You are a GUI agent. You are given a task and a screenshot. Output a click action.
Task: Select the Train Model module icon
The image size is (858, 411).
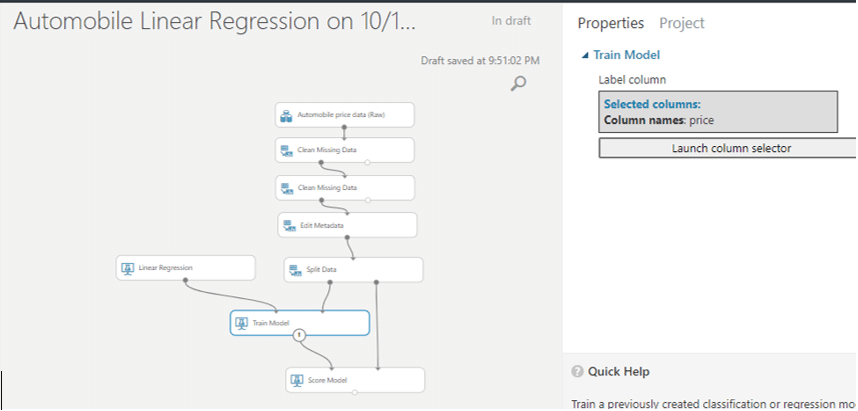pos(241,323)
